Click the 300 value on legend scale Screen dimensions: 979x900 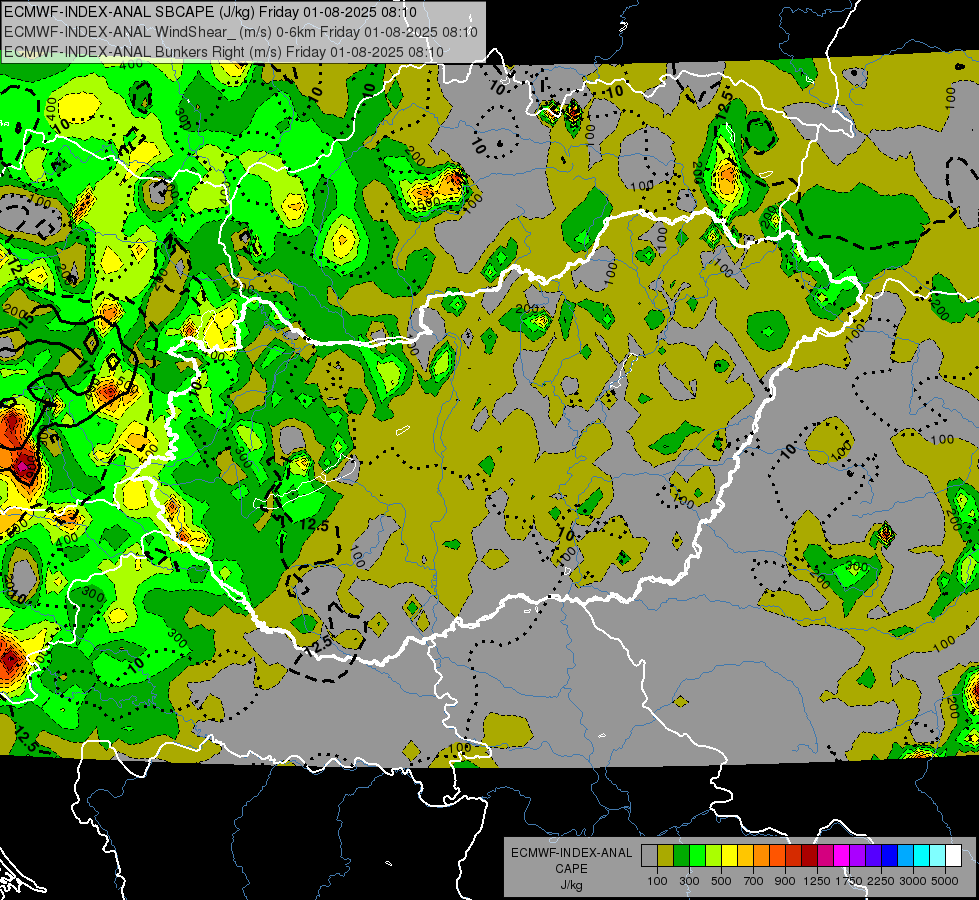(x=689, y=881)
